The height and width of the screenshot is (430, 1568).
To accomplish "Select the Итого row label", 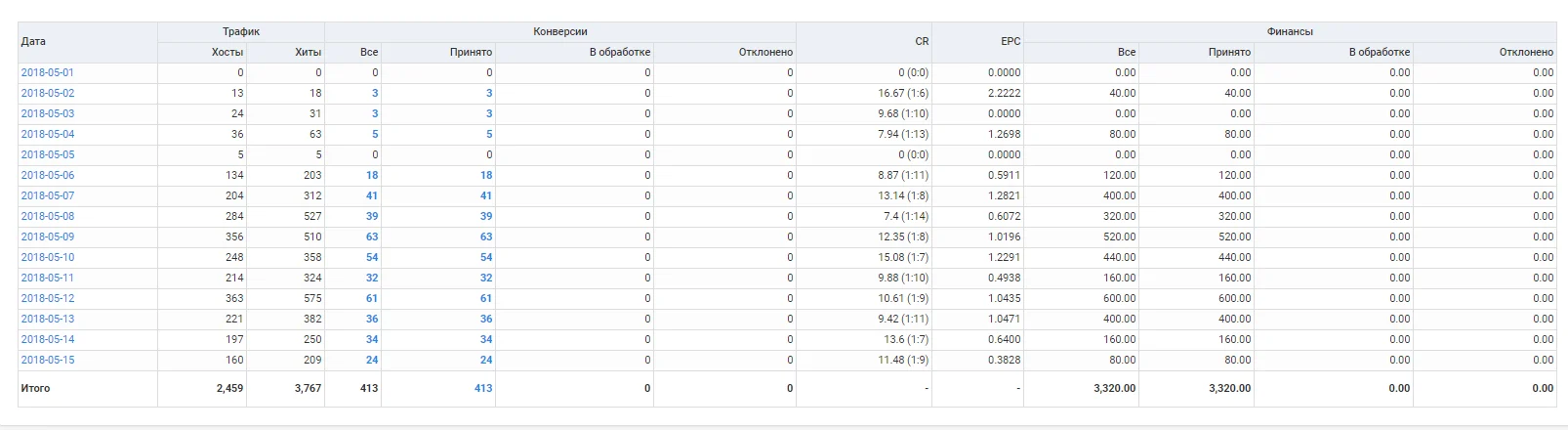I will point(35,388).
